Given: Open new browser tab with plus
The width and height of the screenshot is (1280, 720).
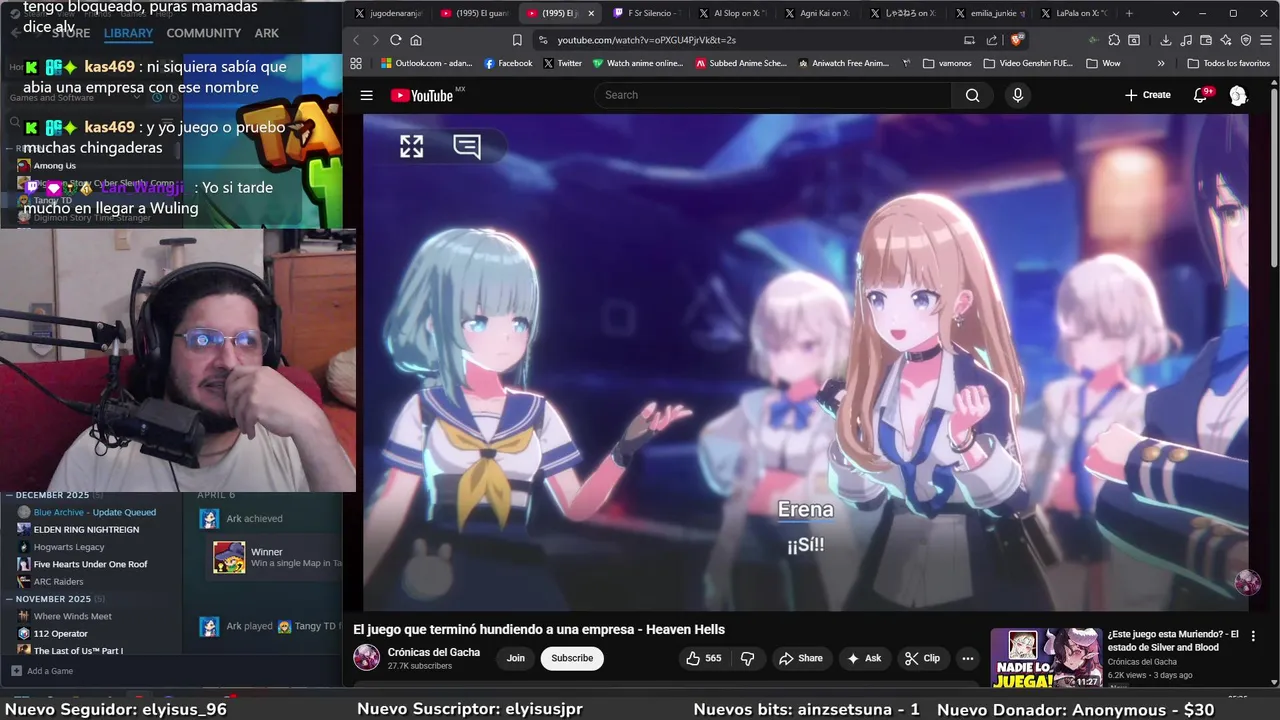Looking at the screenshot, I should 1129,13.
